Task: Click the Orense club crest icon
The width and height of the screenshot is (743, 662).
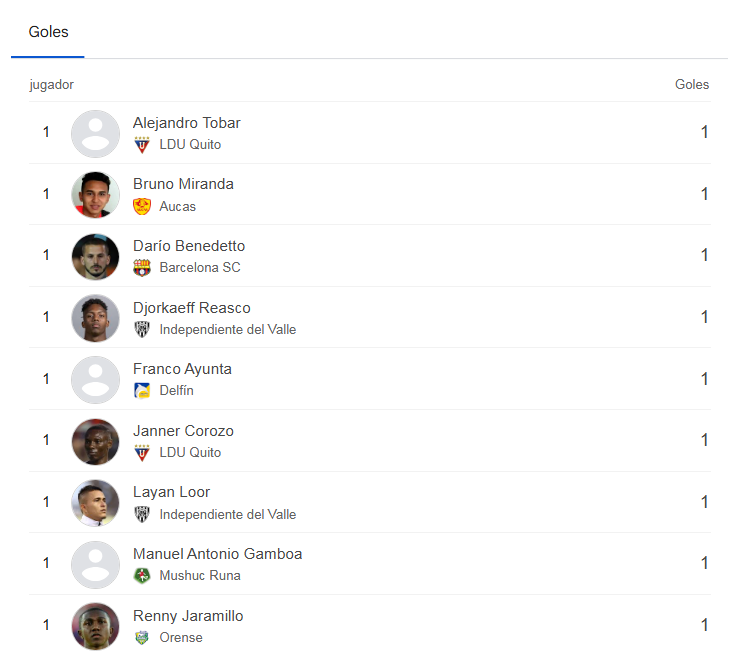Action: point(142,638)
